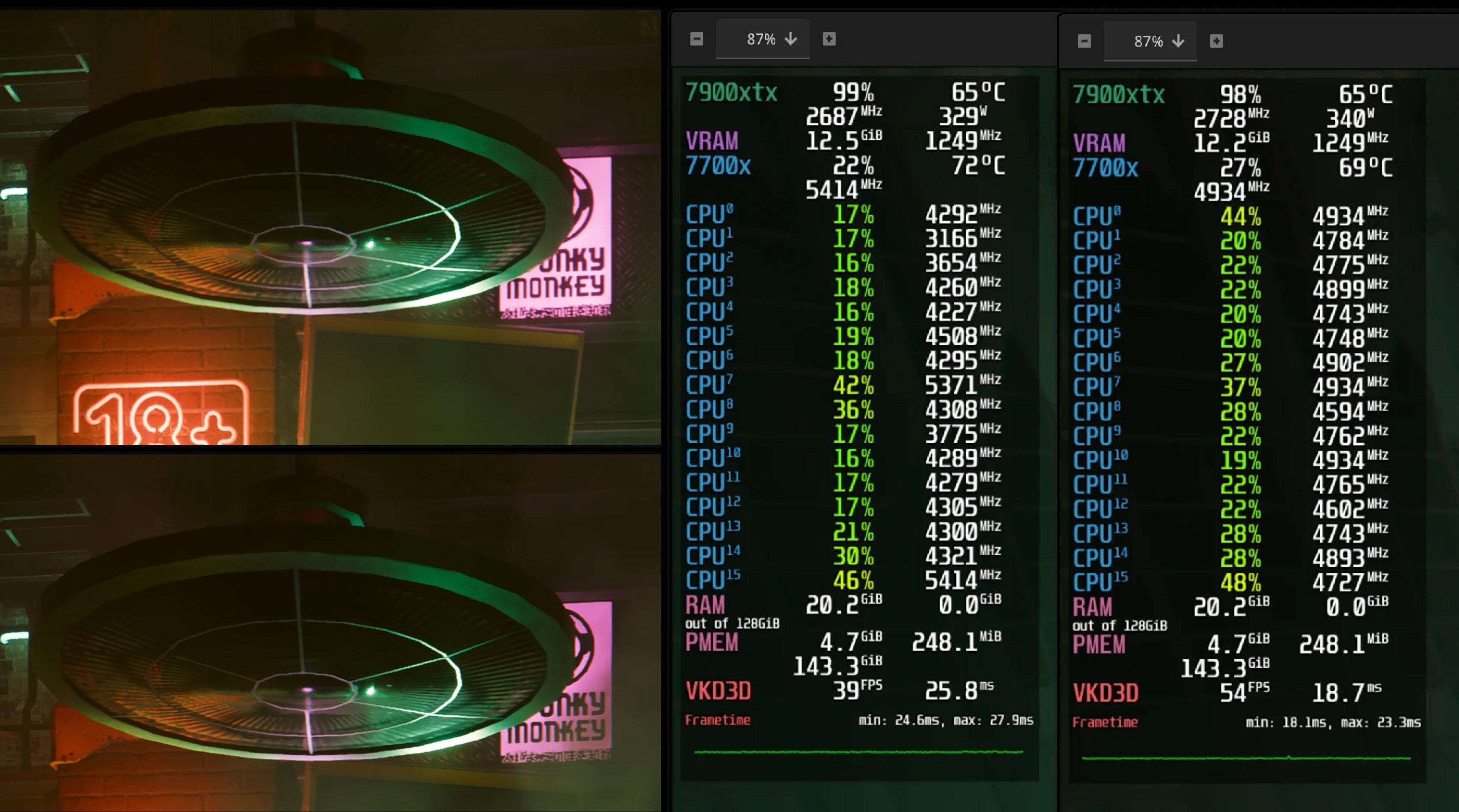
Task: Click the 329 W power reading
Action: tap(963, 116)
